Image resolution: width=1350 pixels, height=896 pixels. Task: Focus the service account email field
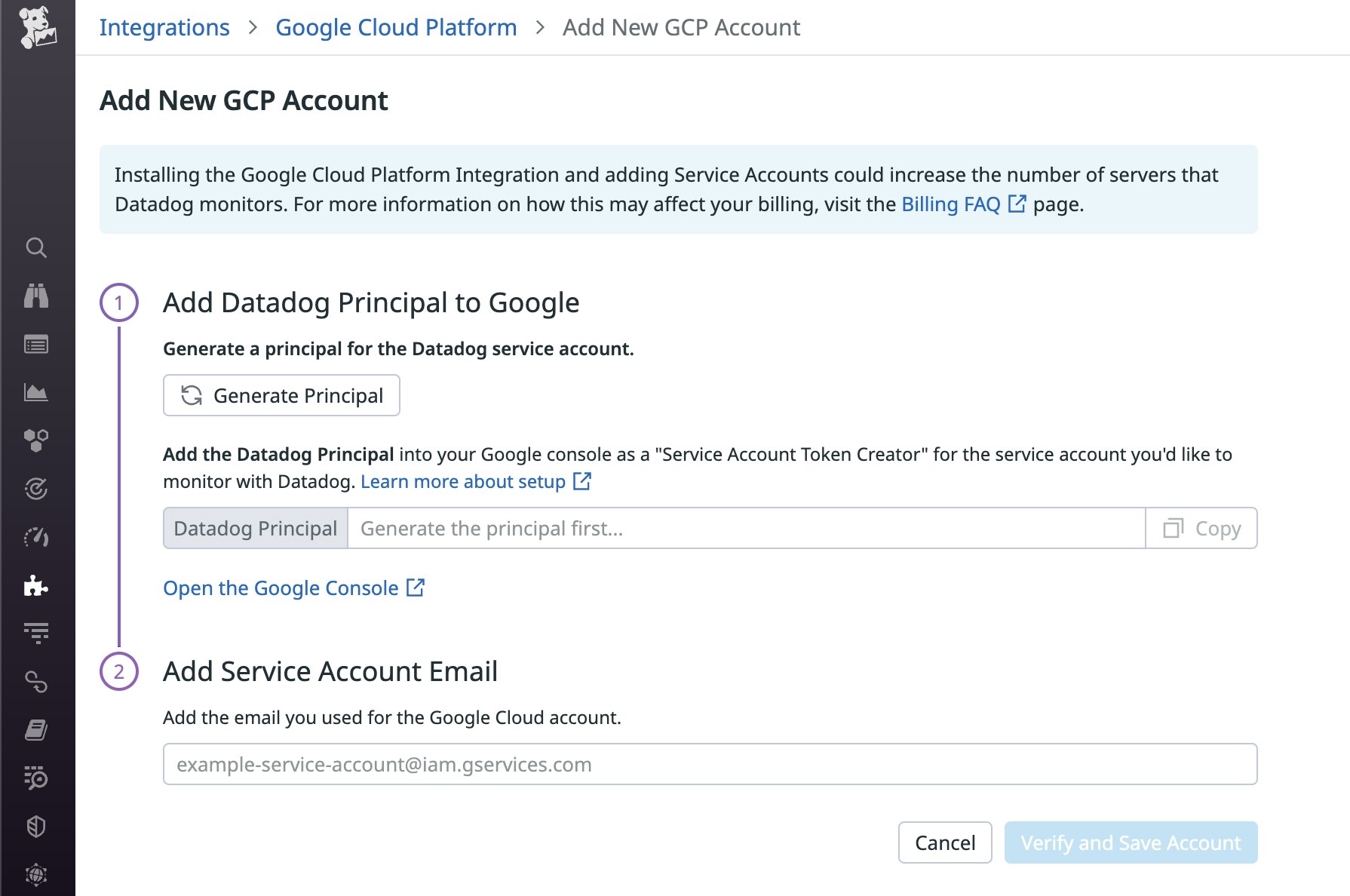click(710, 764)
